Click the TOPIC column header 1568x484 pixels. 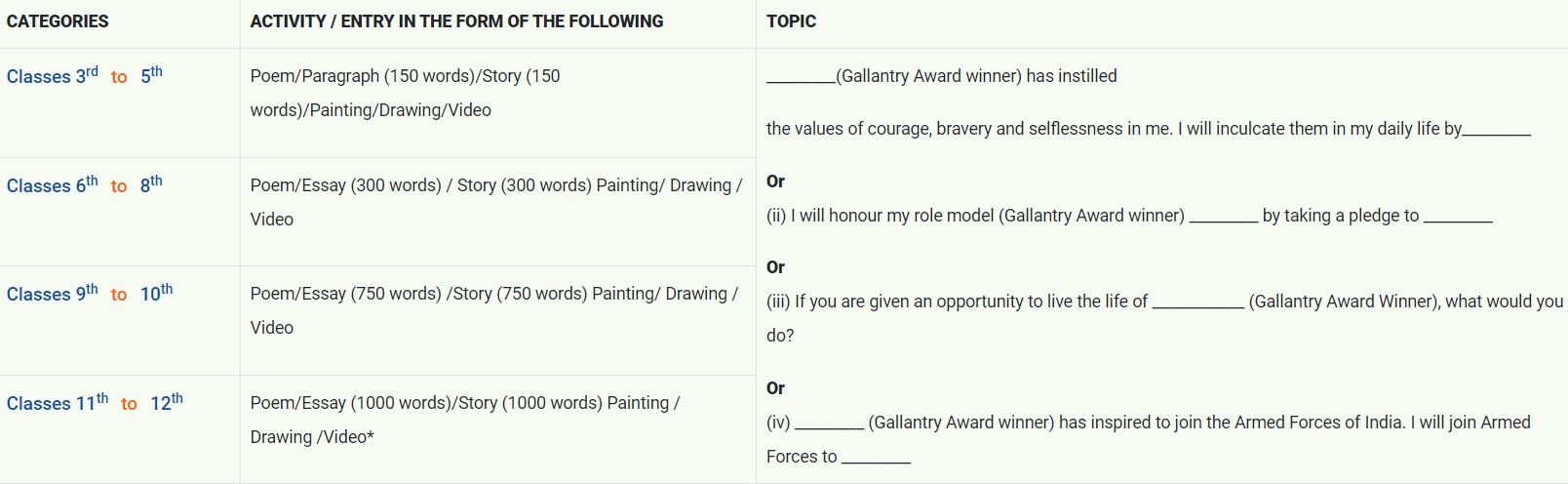tap(791, 21)
